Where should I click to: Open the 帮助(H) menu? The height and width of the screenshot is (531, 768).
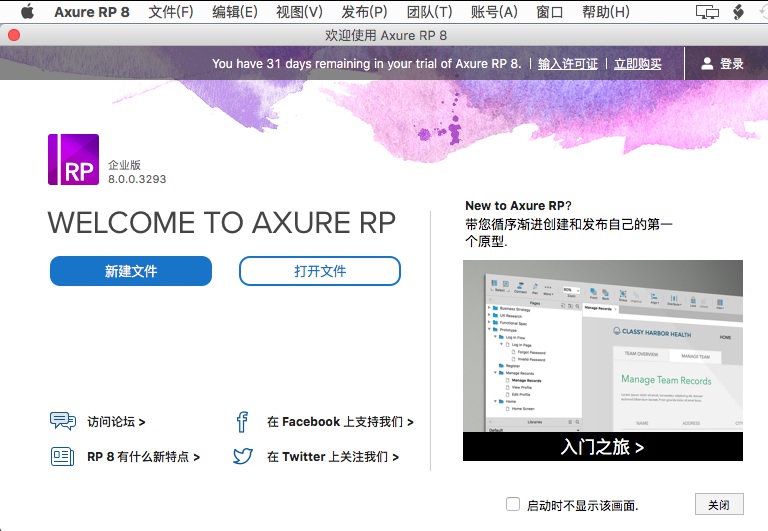pyautogui.click(x=605, y=12)
